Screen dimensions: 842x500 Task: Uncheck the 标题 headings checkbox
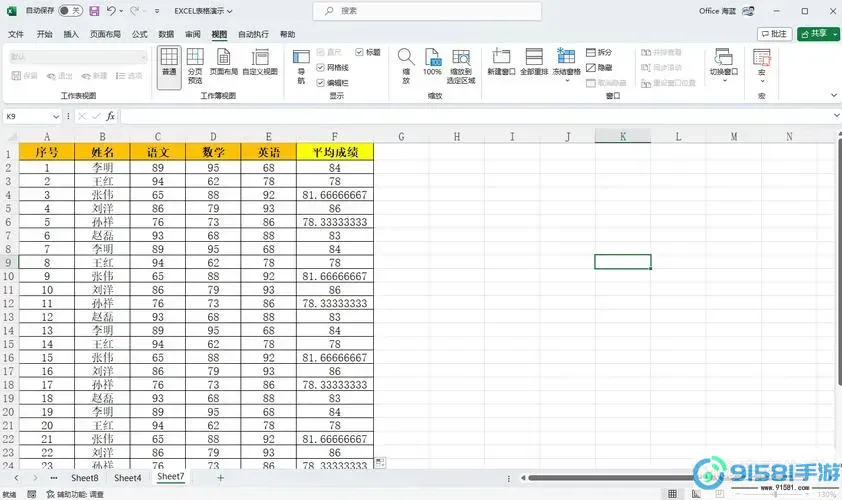click(x=359, y=52)
